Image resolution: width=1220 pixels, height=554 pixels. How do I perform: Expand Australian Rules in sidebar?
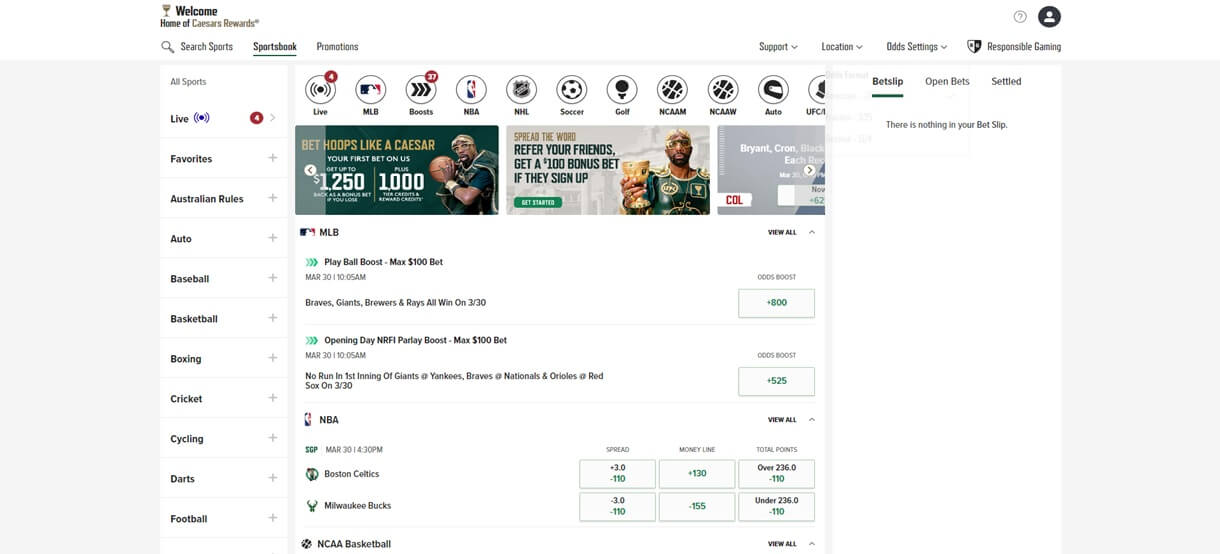tap(272, 198)
